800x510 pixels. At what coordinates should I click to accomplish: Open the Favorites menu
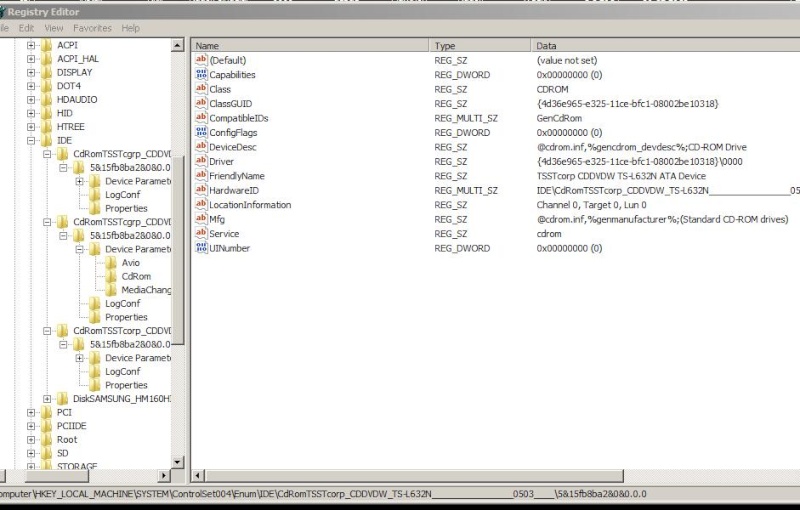click(92, 28)
